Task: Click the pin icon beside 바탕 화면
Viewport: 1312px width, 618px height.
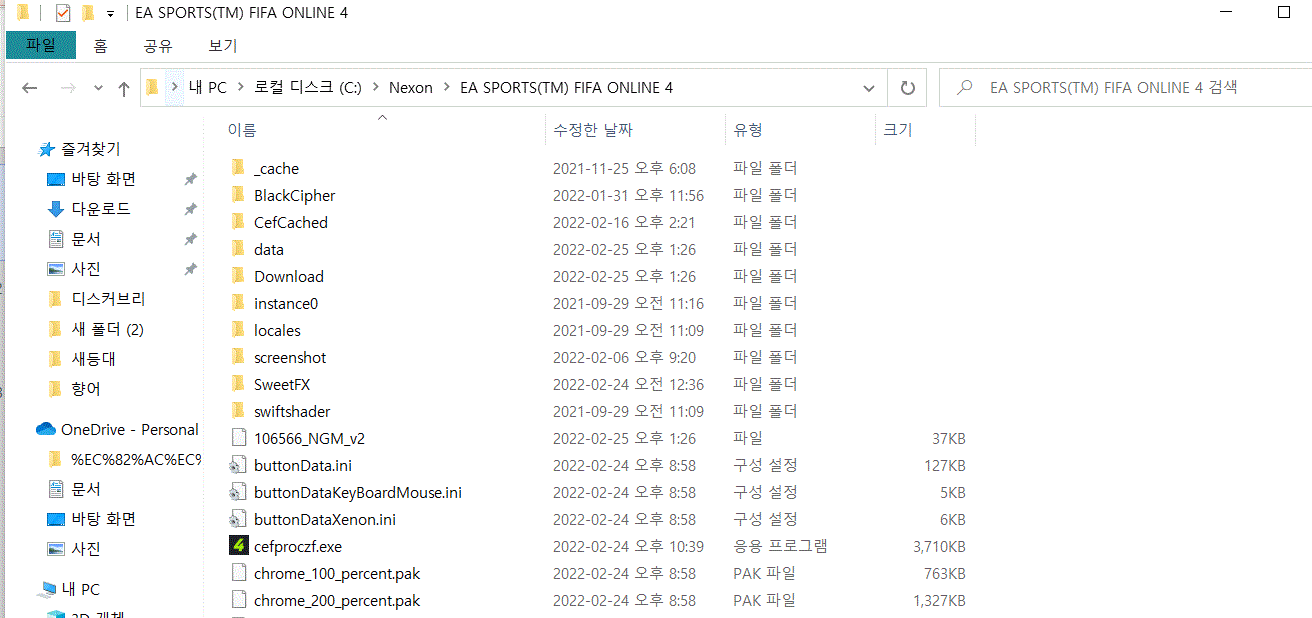Action: point(190,179)
